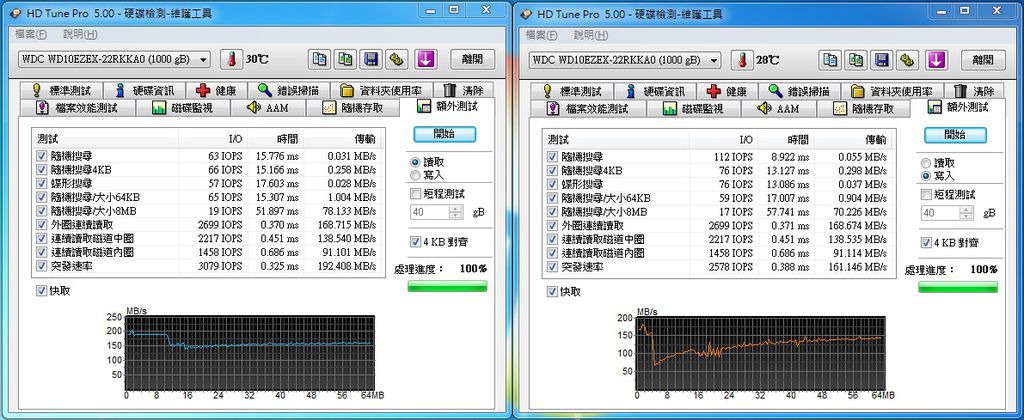This screenshot has height=420, width=1024.
Task: Save screenshot floppy icon in right window
Action: pos(881,60)
